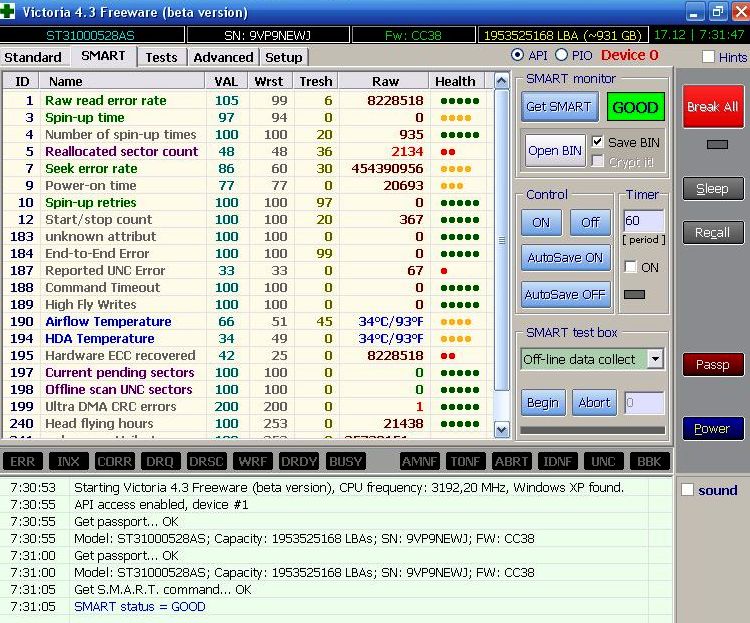Click the green cross Victoria app icon
This screenshot has width=750, height=623.
coord(7,11)
